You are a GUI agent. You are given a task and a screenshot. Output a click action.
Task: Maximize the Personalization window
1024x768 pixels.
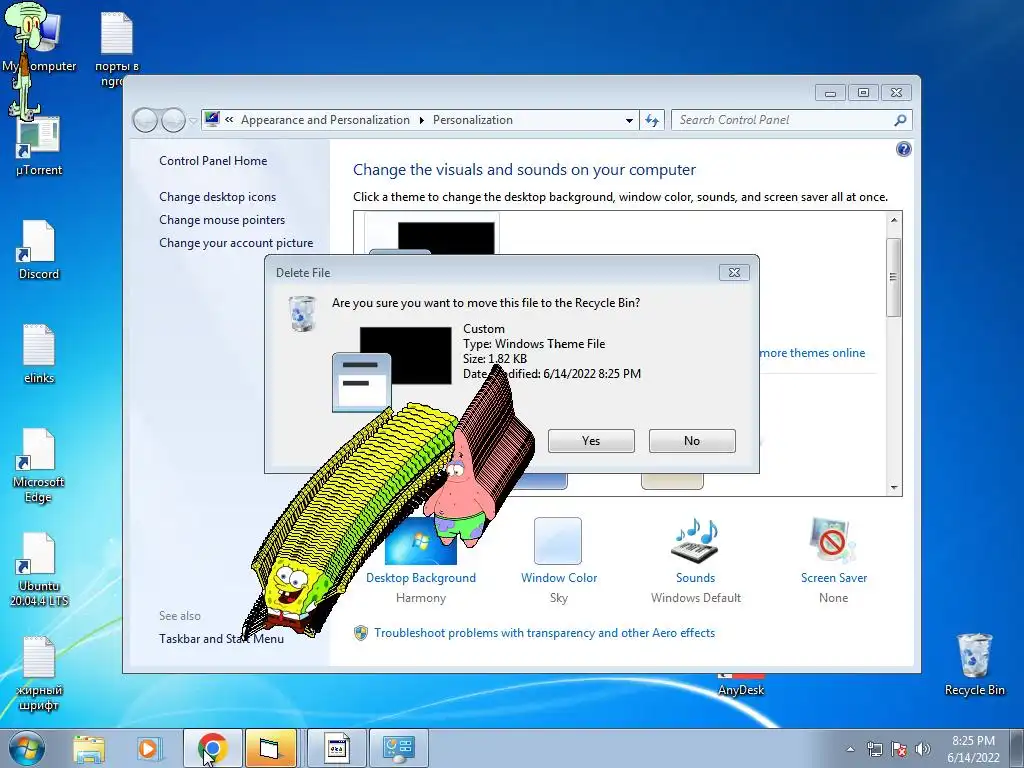pyautogui.click(x=863, y=93)
